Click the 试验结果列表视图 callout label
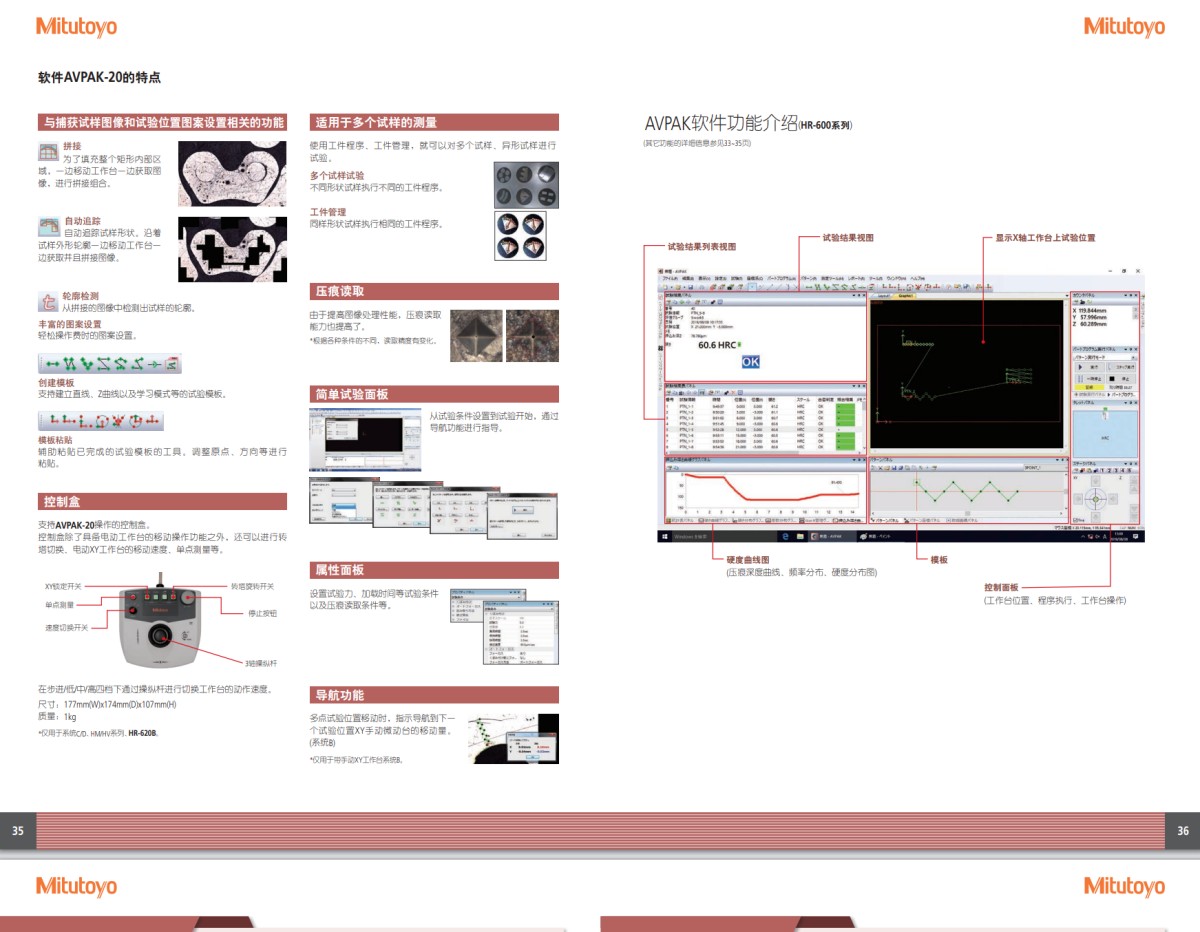The height and width of the screenshot is (932, 1200). point(701,245)
